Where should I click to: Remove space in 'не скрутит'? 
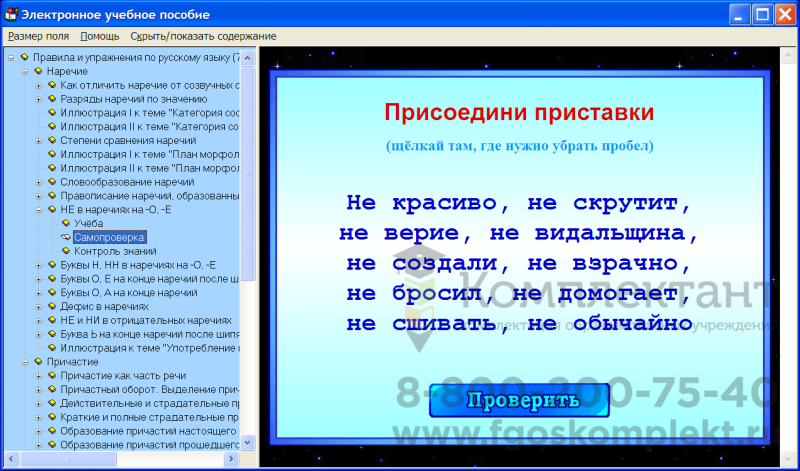point(565,203)
